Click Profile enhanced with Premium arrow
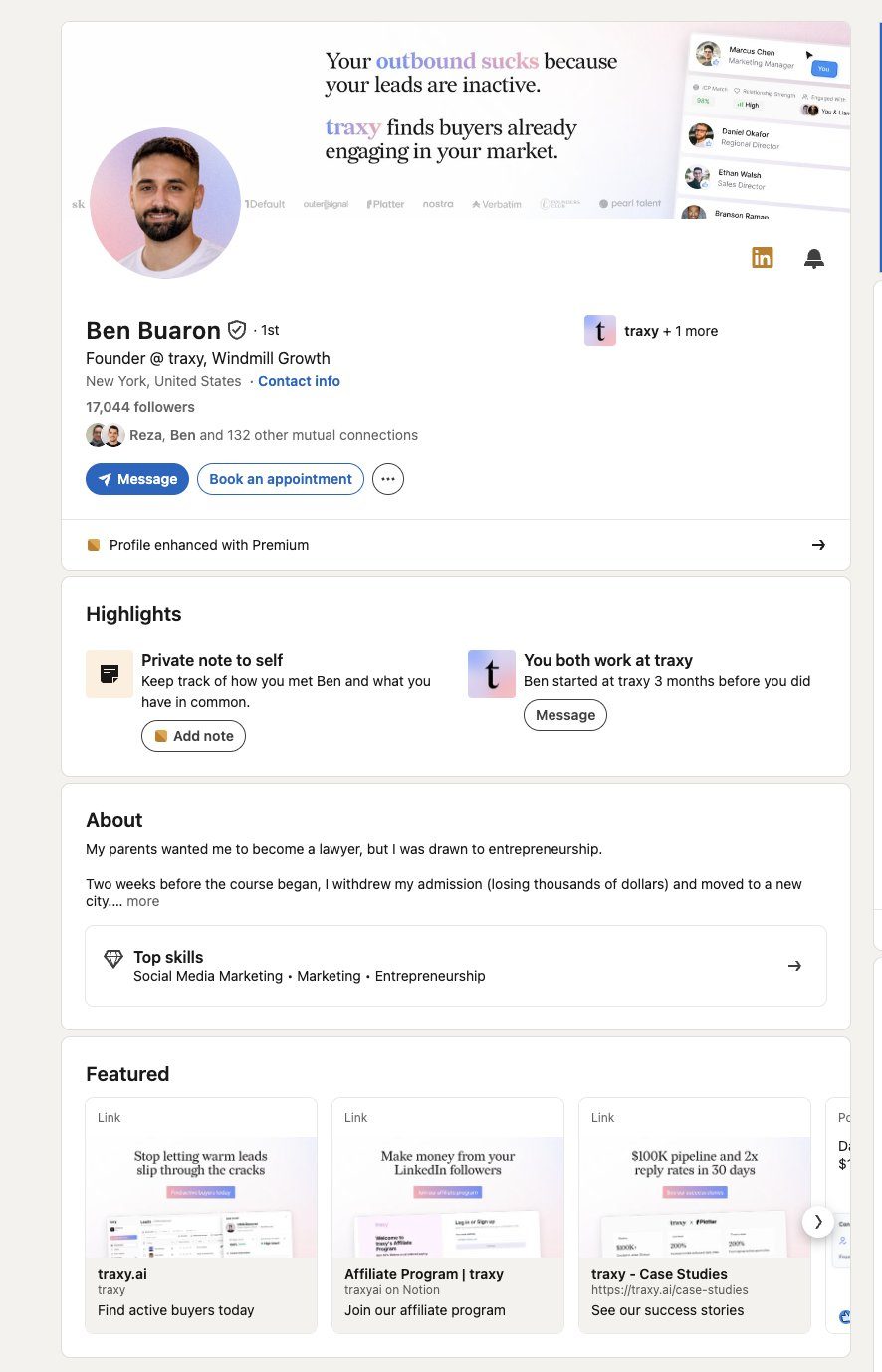 [x=818, y=545]
